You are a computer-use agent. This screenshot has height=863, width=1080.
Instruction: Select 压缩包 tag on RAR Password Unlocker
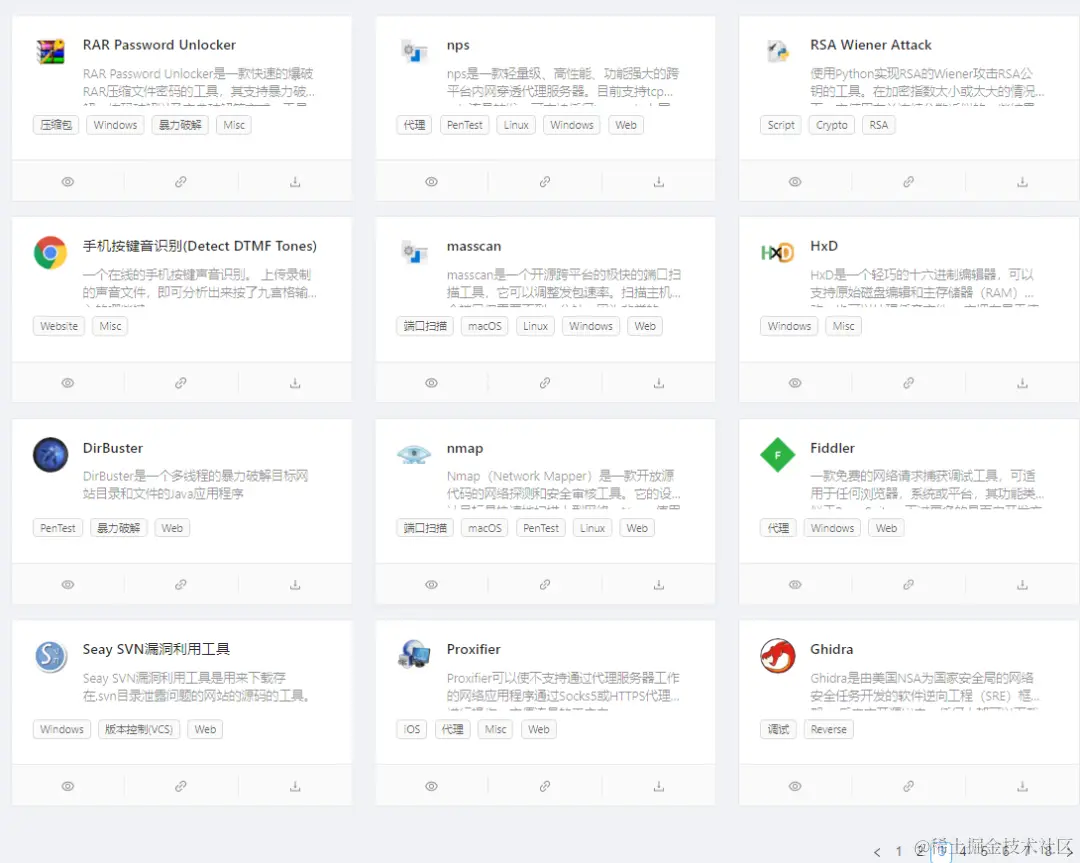click(56, 125)
